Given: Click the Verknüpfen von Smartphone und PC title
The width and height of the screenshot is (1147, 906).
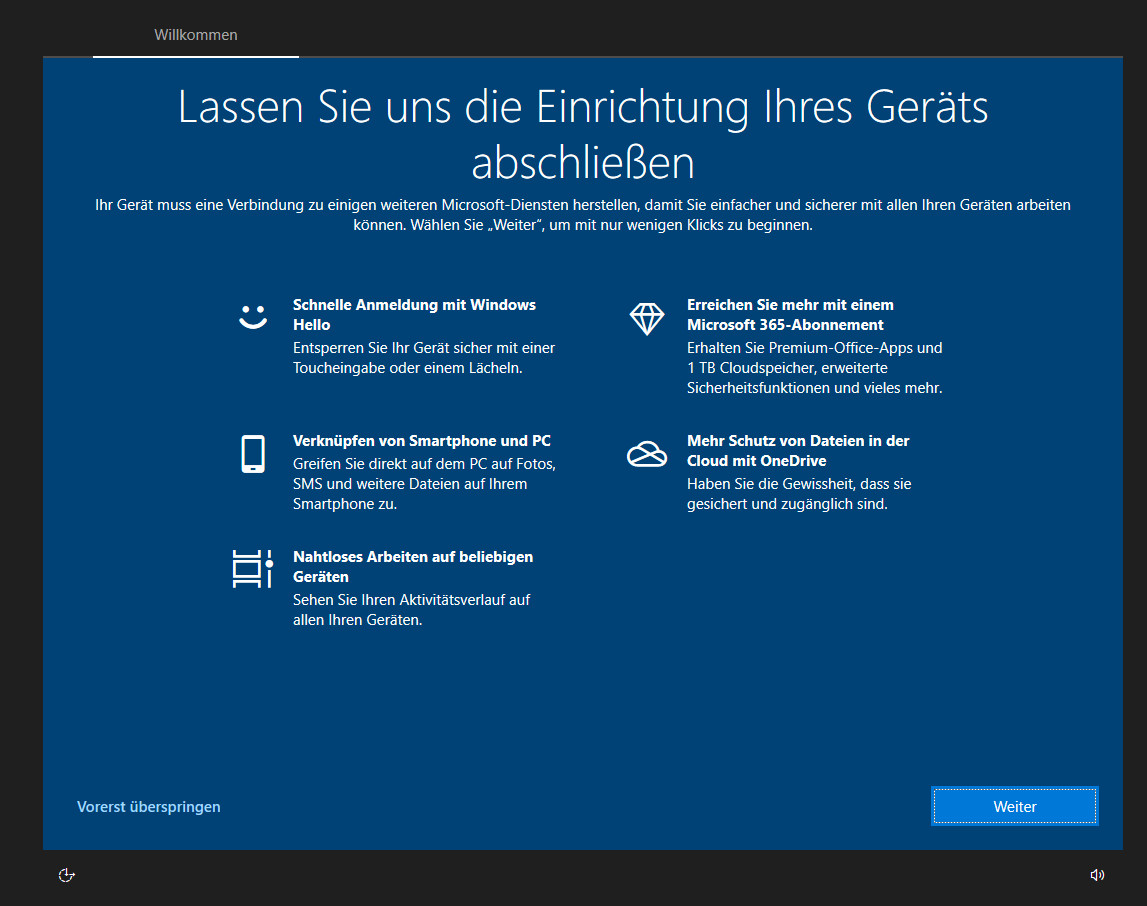Looking at the screenshot, I should pyautogui.click(x=421, y=441).
